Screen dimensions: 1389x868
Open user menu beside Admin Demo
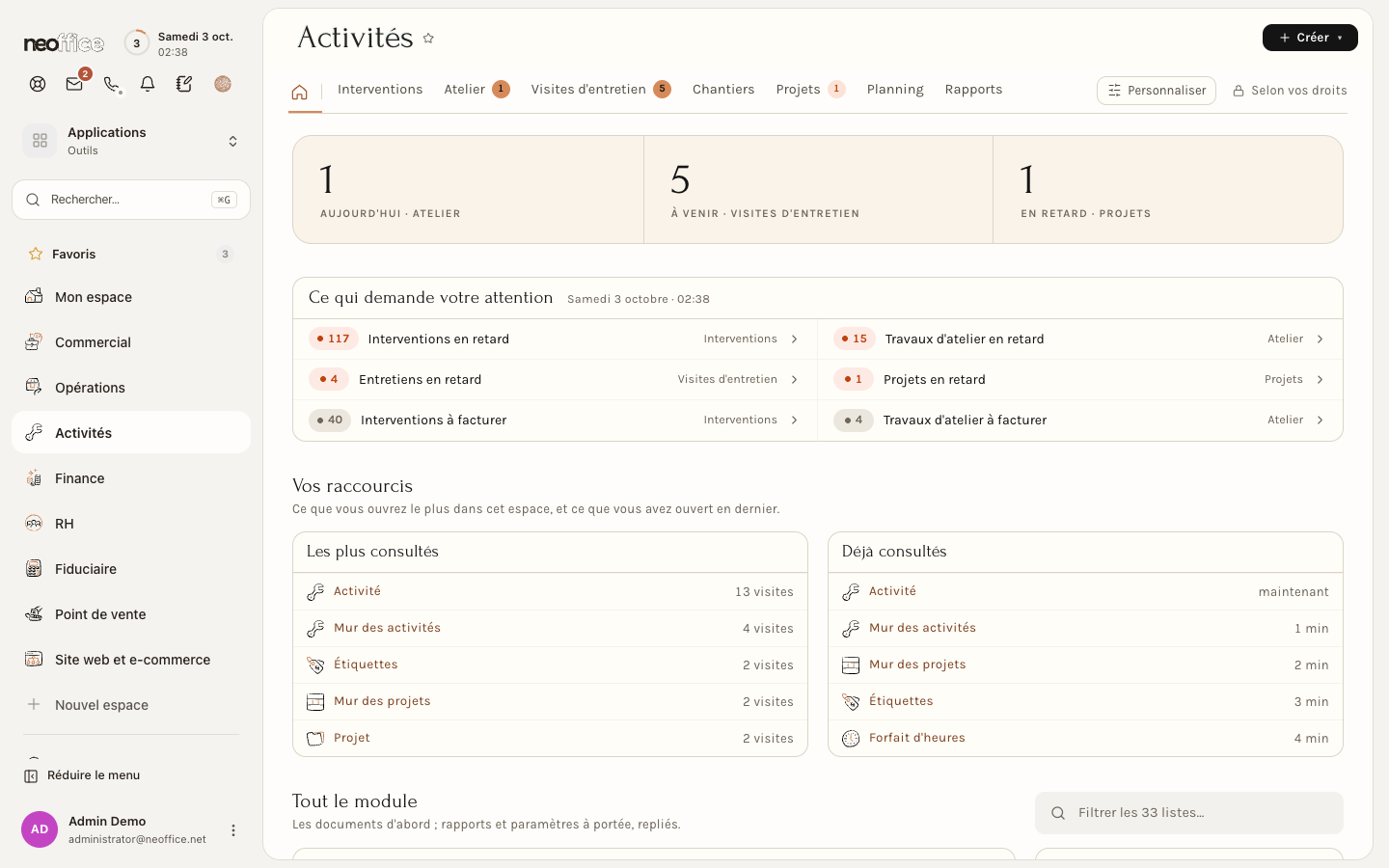pyautogui.click(x=232, y=830)
